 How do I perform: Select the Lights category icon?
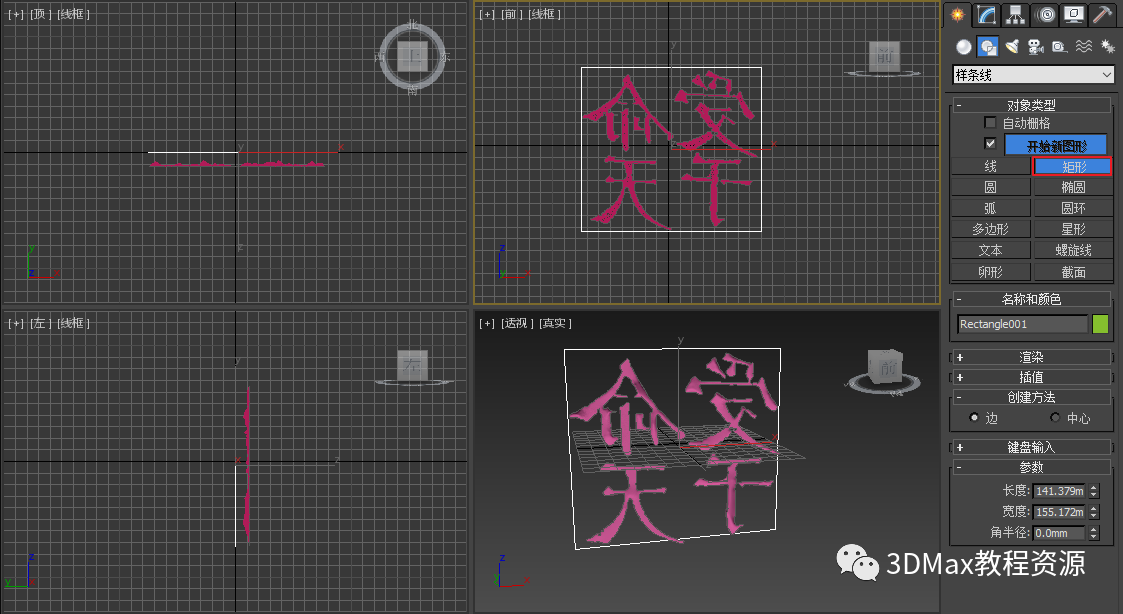[x=1012, y=47]
